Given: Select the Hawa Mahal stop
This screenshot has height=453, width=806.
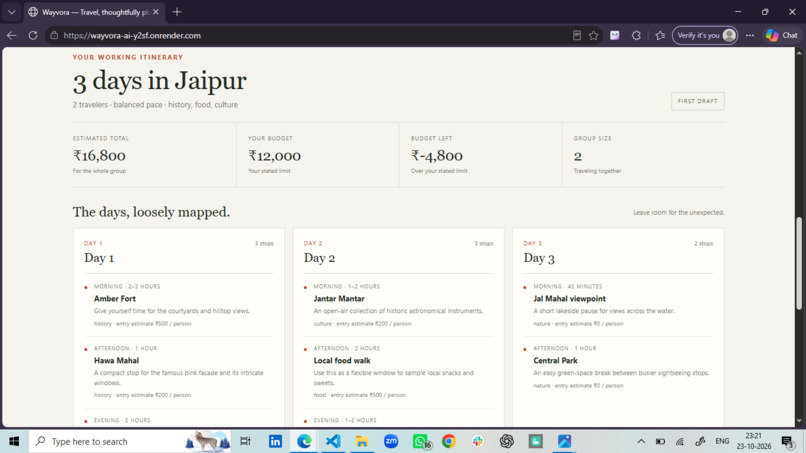Looking at the screenshot, I should pos(116,360).
